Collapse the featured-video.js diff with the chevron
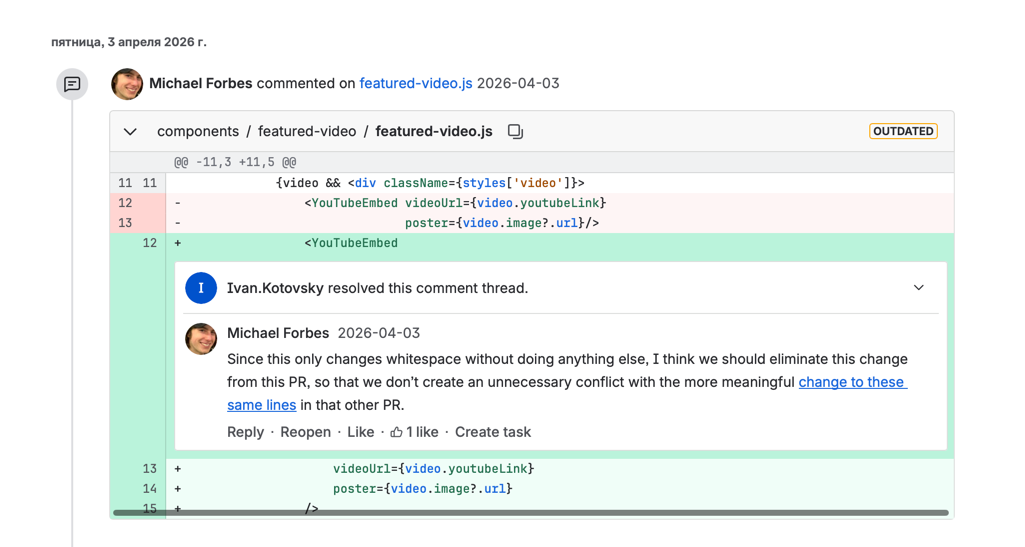Viewport: 1025px width, 547px height. [x=130, y=132]
